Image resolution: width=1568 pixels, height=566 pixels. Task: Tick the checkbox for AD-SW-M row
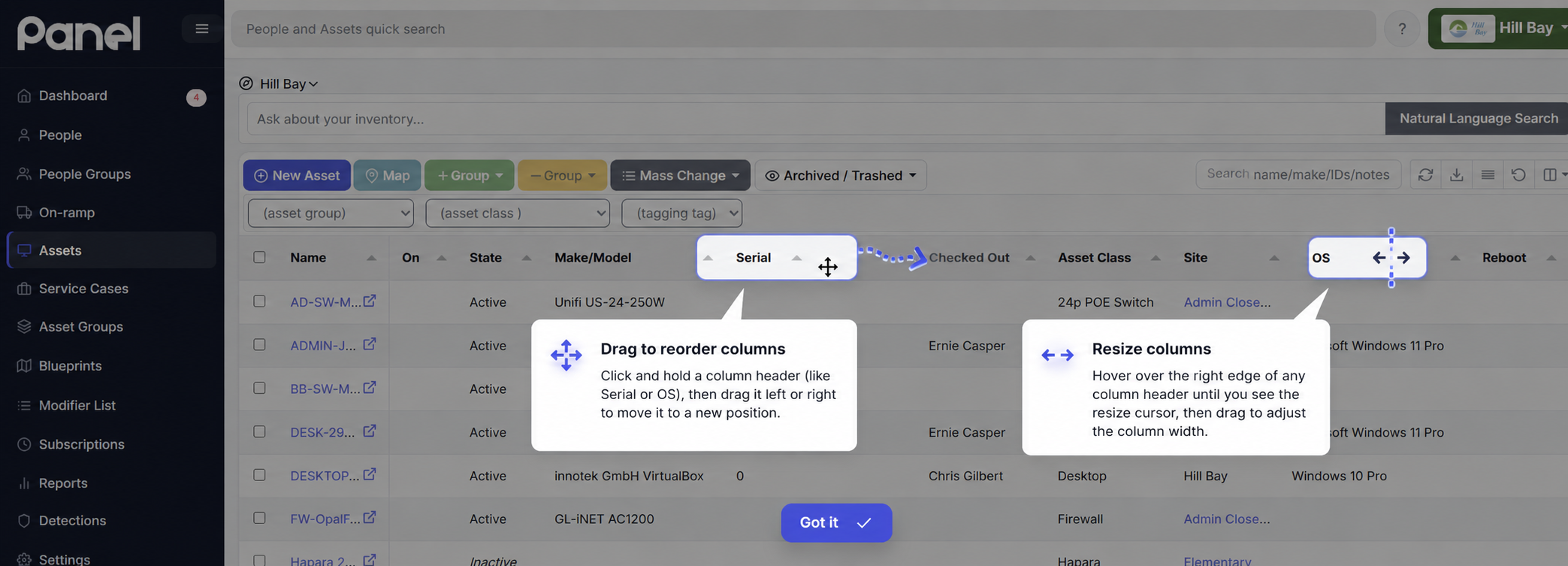(259, 301)
